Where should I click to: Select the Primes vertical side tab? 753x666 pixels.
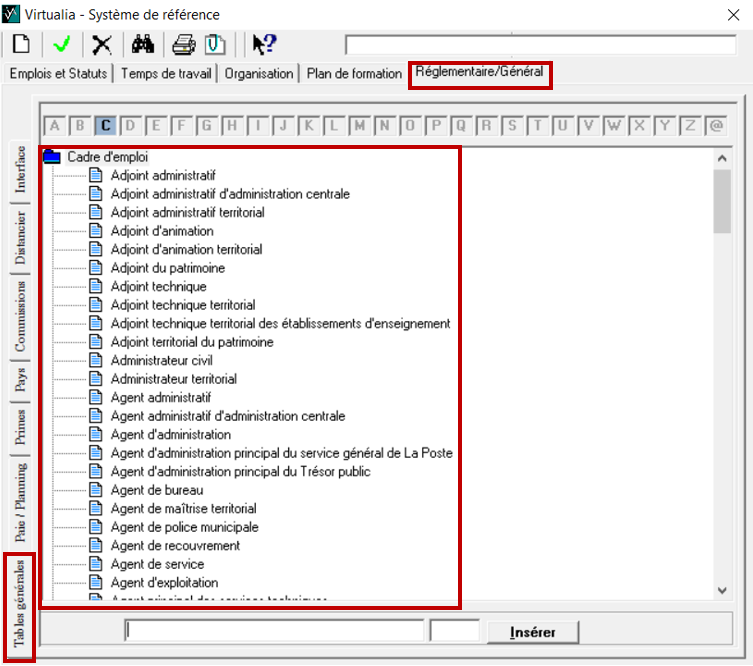click(x=20, y=426)
